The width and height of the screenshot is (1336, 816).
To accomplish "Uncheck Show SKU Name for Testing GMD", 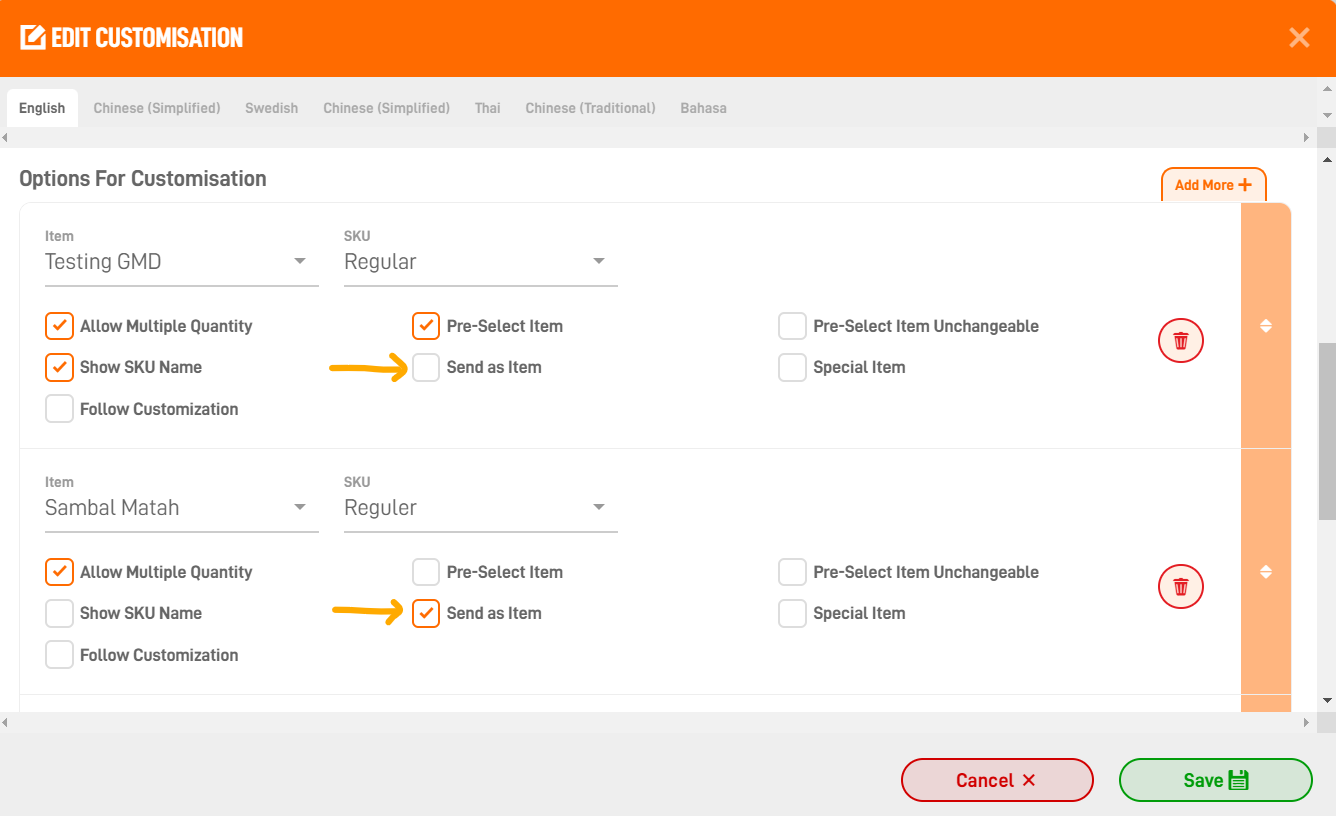I will [x=59, y=367].
